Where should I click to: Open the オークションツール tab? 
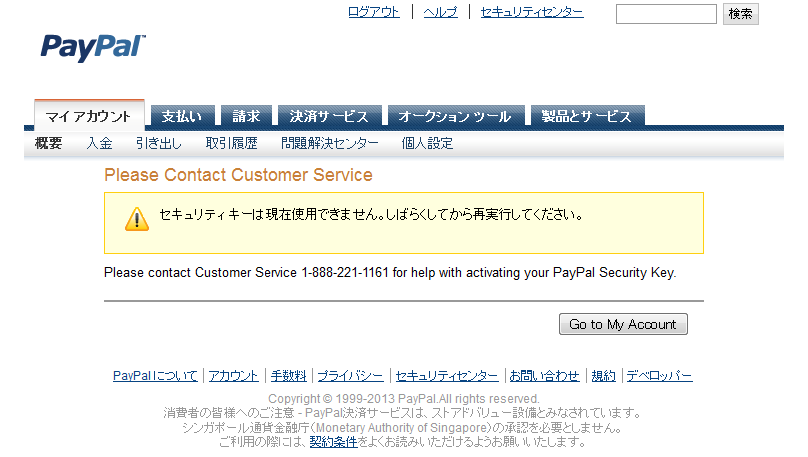point(454,116)
